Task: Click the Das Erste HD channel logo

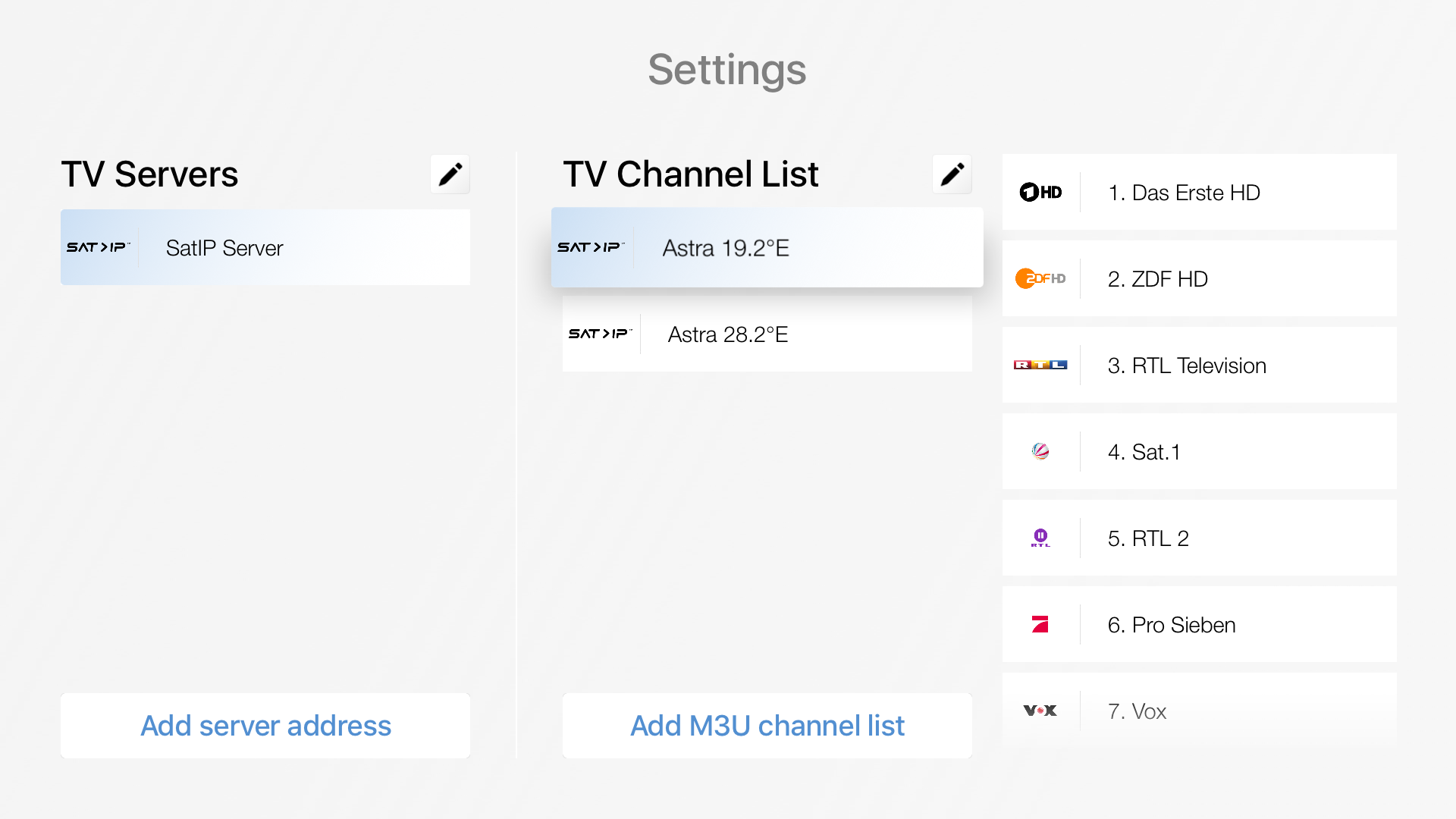Action: point(1040,193)
